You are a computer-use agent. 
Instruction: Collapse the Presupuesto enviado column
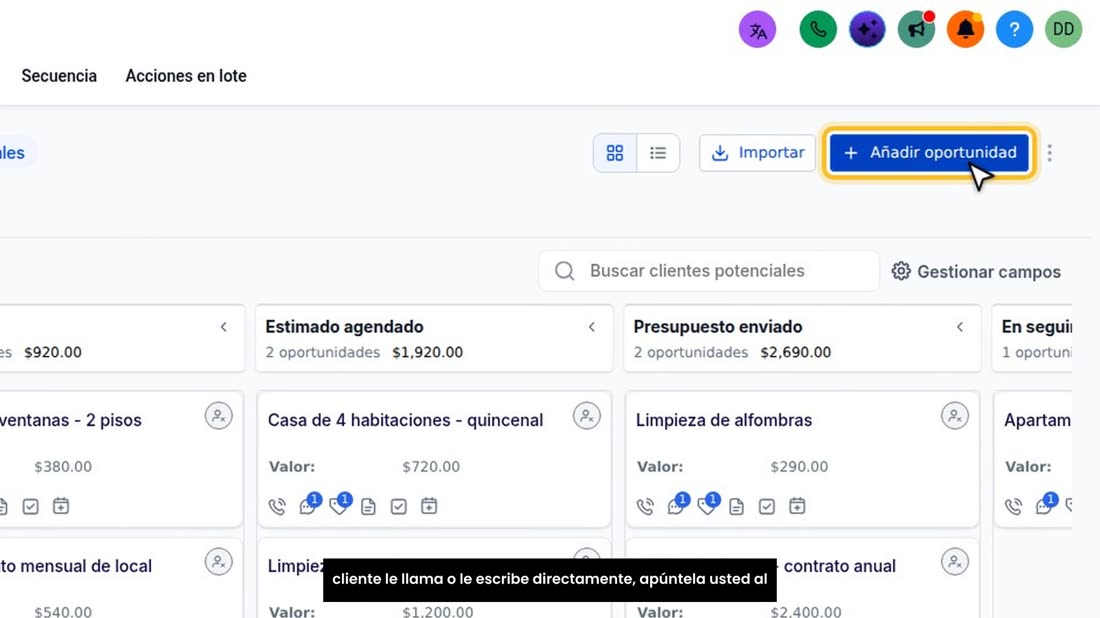point(960,327)
